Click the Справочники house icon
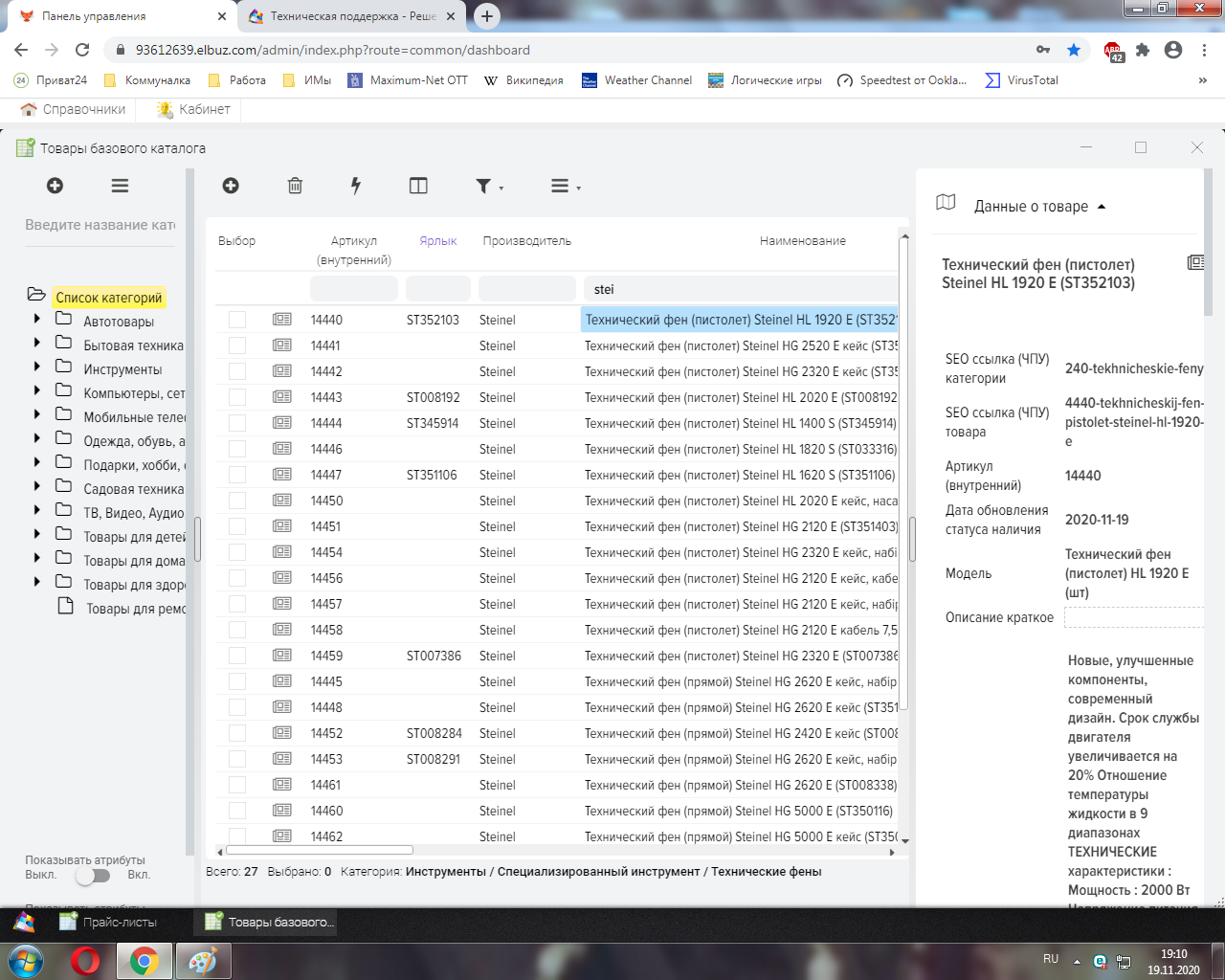 click(x=29, y=109)
